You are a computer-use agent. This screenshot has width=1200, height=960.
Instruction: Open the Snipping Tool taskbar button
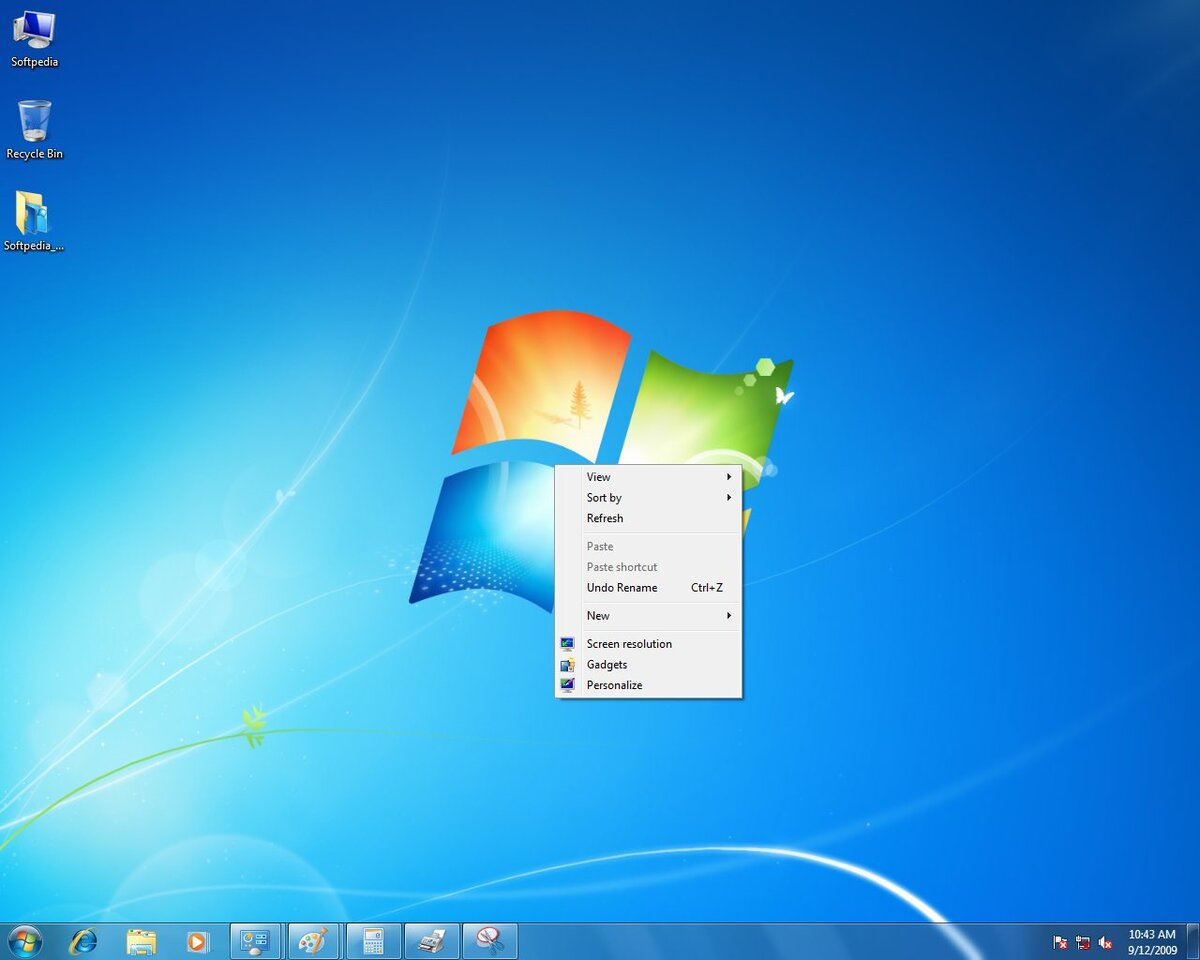coord(490,941)
